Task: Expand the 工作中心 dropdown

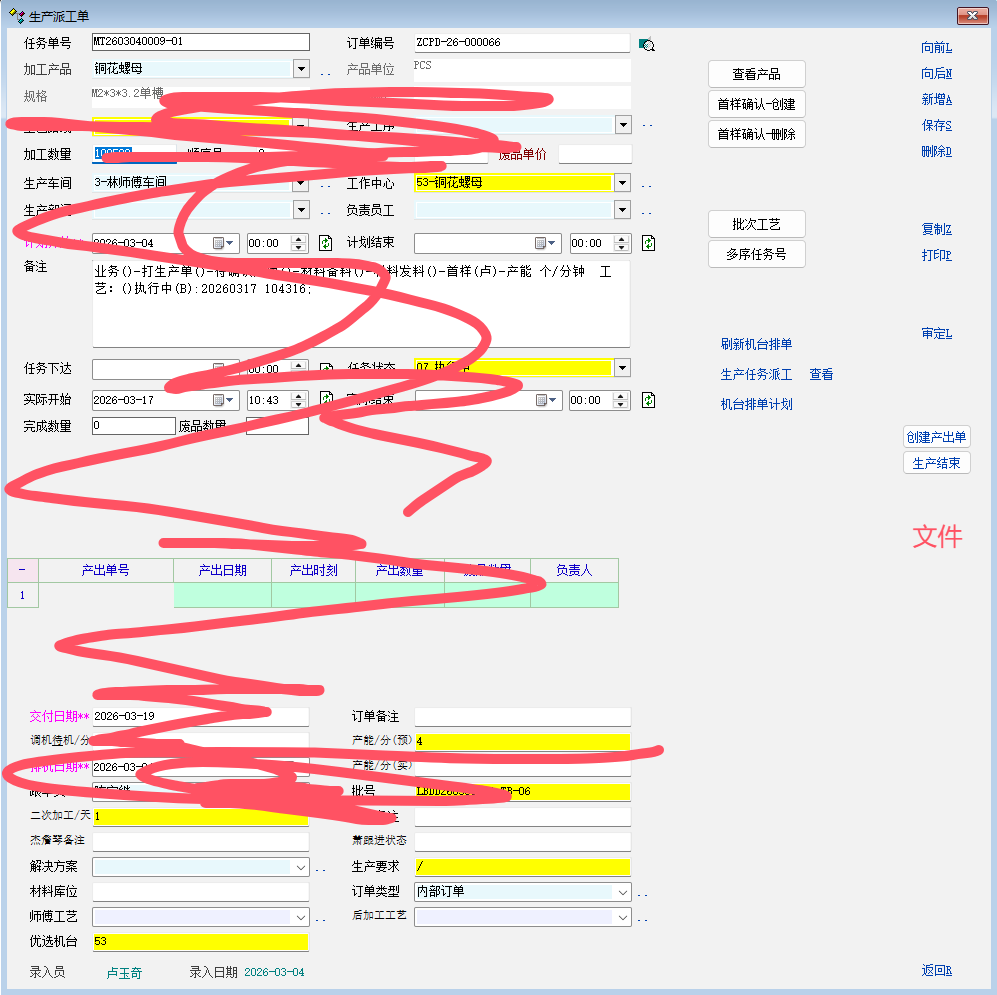Action: (623, 183)
